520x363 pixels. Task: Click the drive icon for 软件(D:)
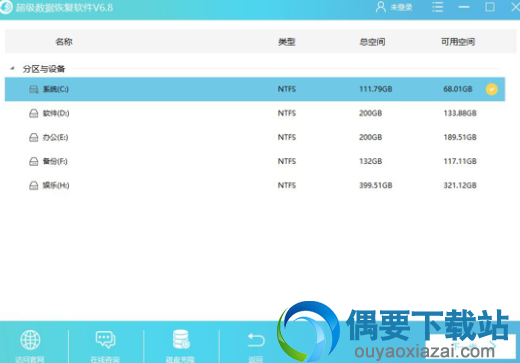tap(34, 113)
